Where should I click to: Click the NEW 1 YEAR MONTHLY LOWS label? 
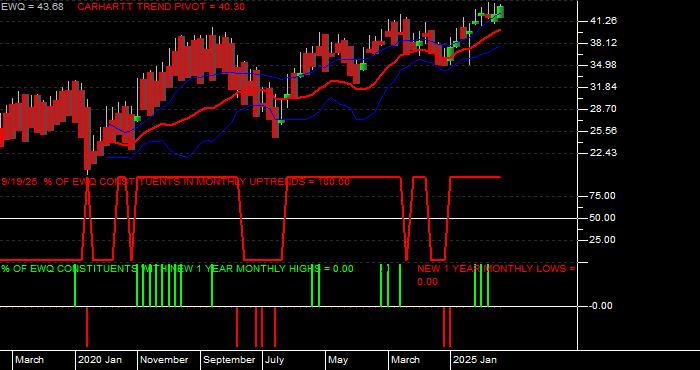pyautogui.click(x=496, y=275)
